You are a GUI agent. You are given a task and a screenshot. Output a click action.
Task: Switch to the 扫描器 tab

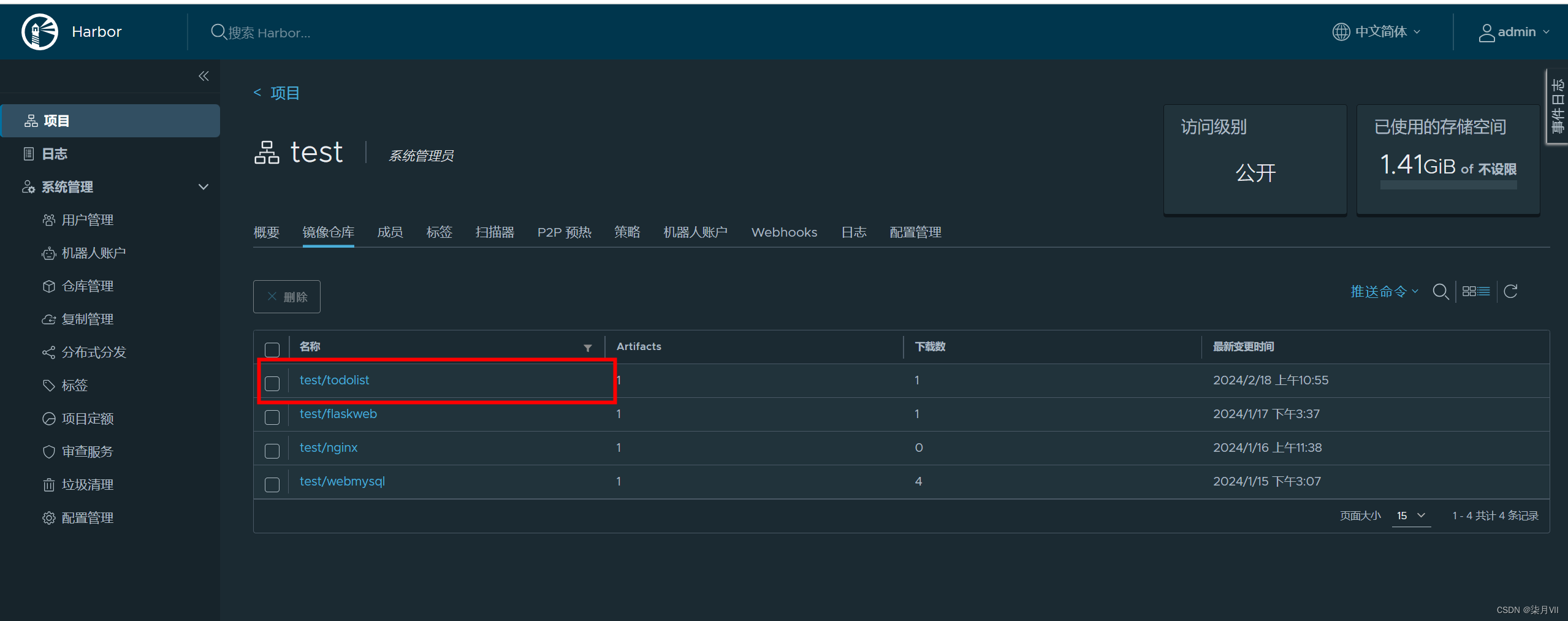495,232
